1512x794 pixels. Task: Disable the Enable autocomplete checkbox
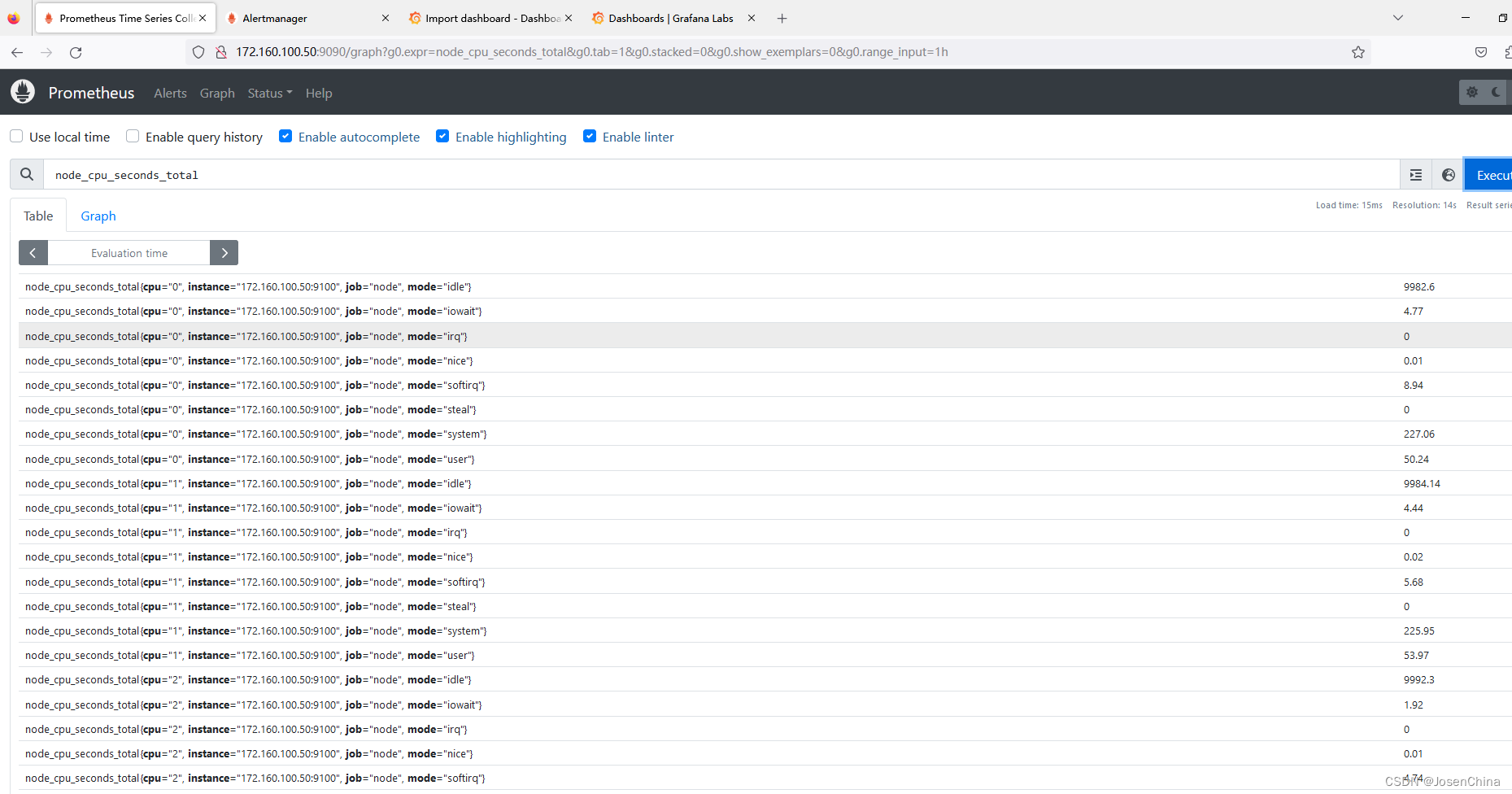(x=285, y=136)
